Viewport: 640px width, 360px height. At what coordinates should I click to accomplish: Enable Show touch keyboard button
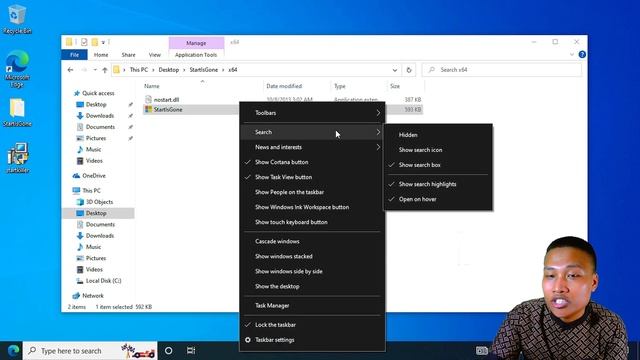(x=312, y=222)
